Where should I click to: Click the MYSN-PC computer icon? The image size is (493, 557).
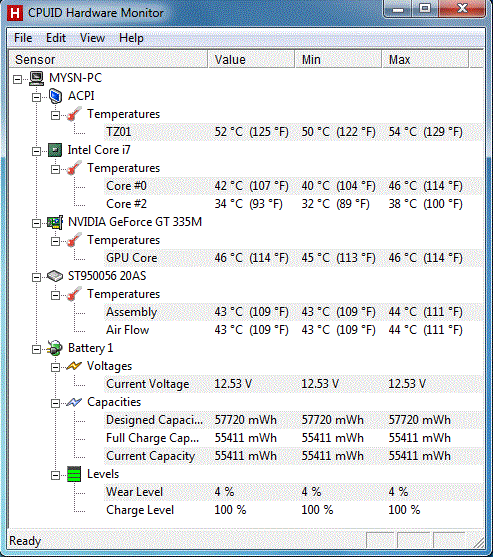click(36, 78)
